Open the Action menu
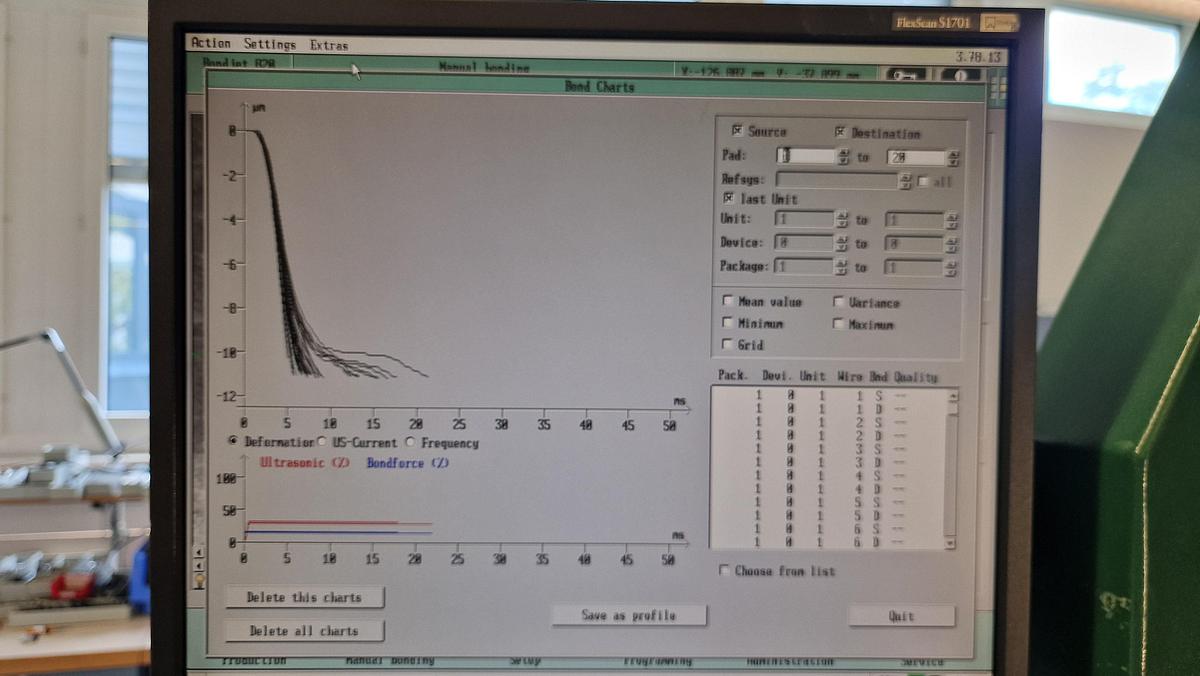 tap(211, 43)
